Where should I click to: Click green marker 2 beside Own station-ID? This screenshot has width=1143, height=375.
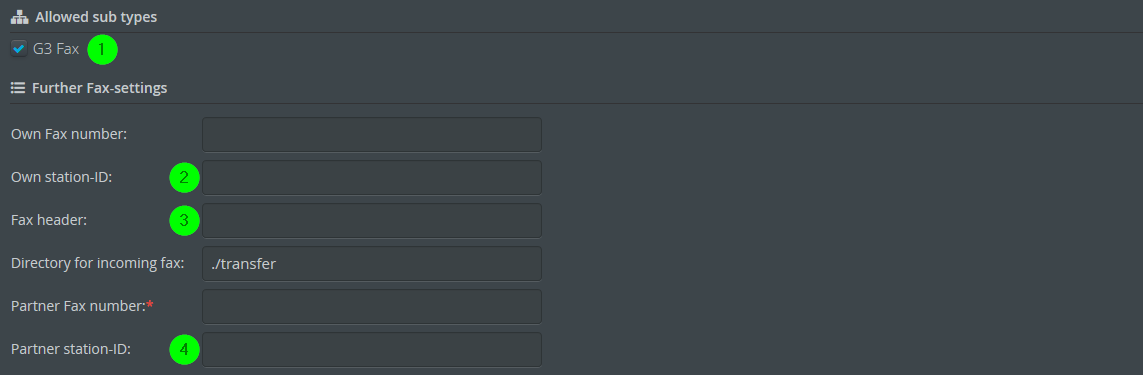pos(184,178)
